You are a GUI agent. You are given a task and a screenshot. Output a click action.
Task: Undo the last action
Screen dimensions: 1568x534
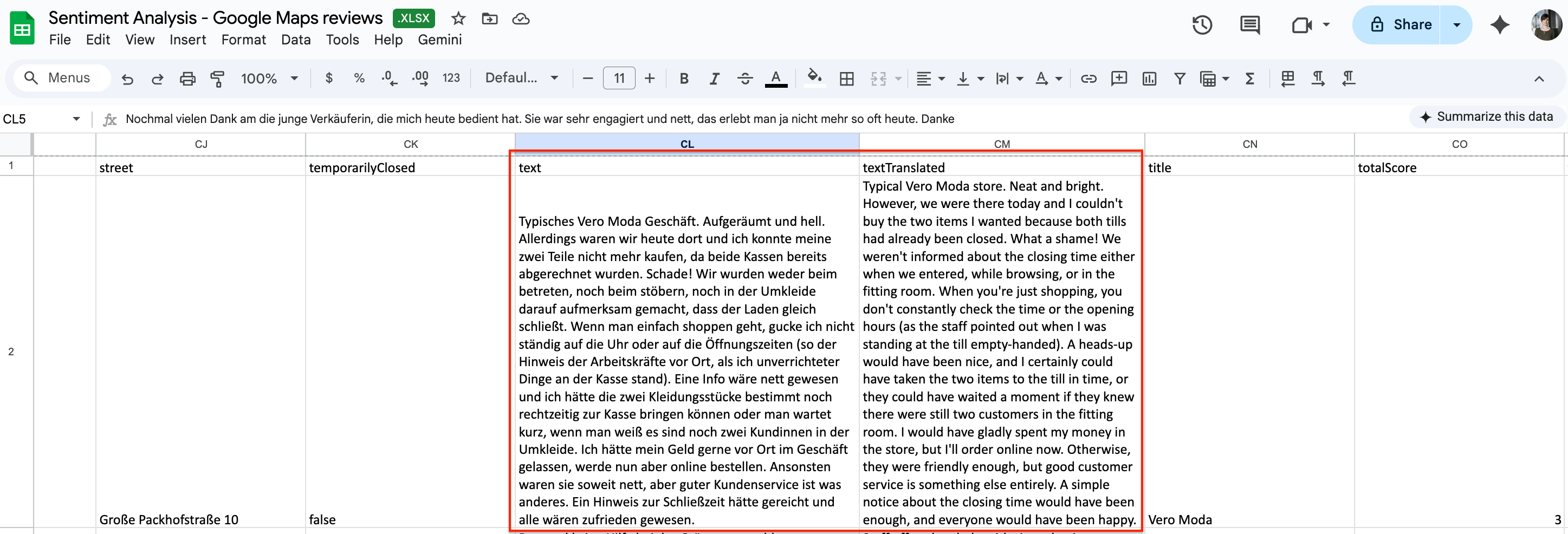click(x=127, y=78)
